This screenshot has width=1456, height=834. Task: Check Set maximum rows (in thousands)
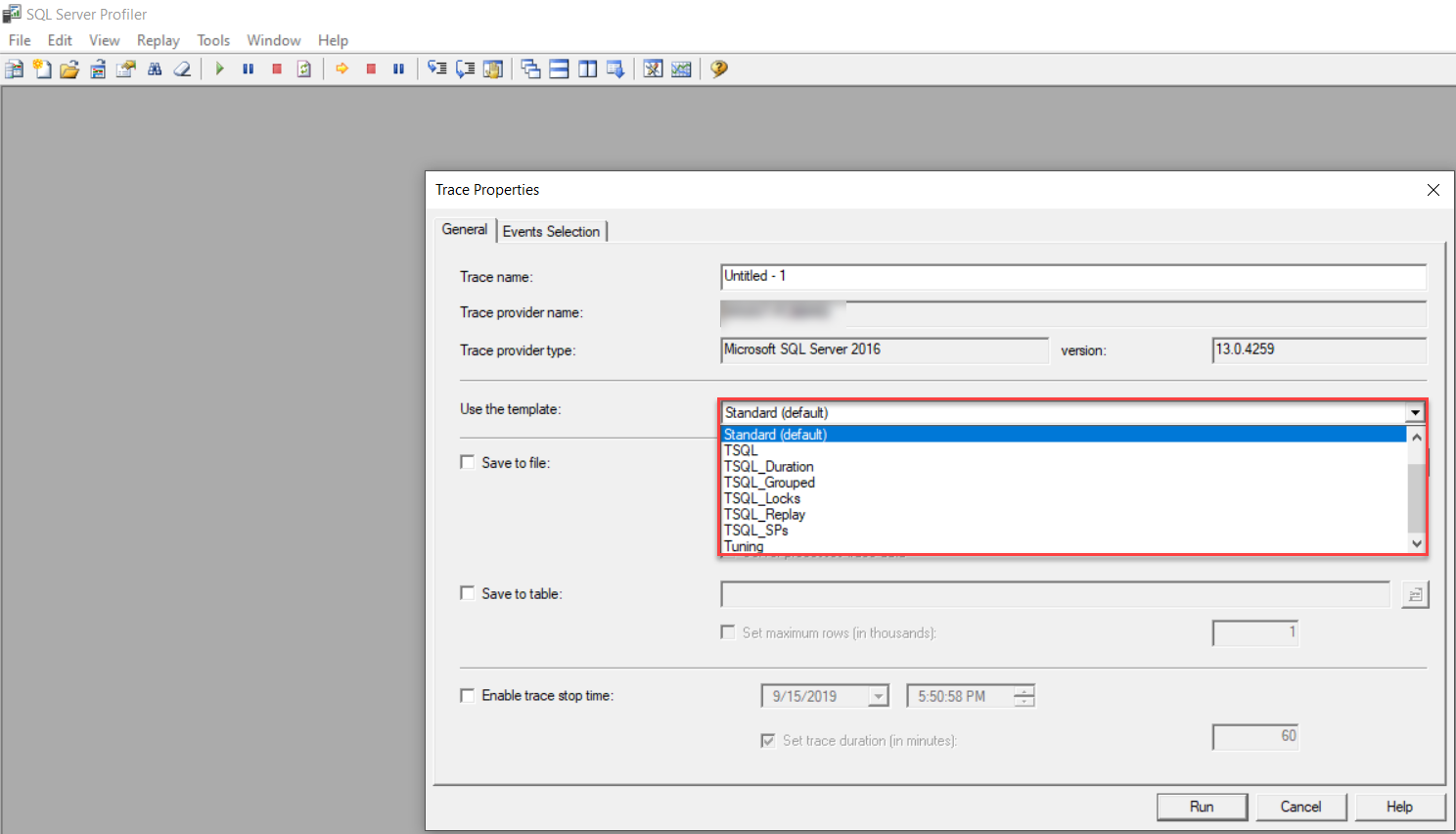728,632
